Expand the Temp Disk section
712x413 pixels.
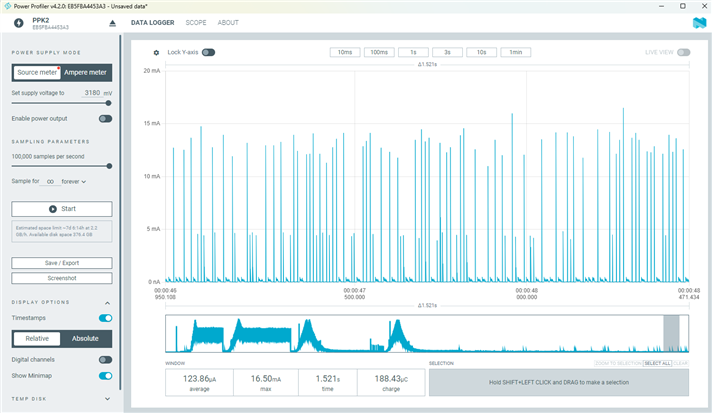coord(108,398)
